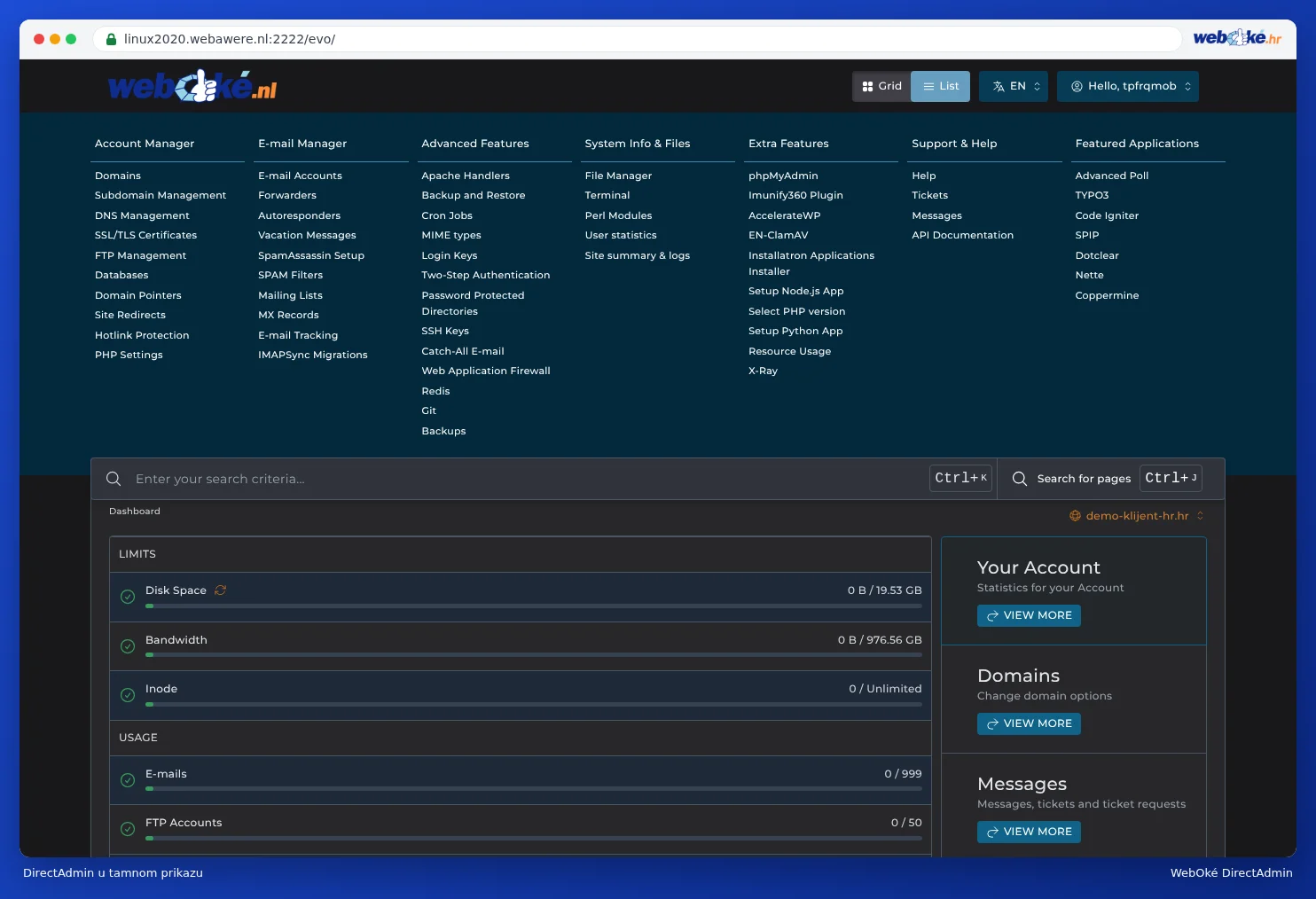Click VIEW MORE under Domains

click(x=1029, y=723)
